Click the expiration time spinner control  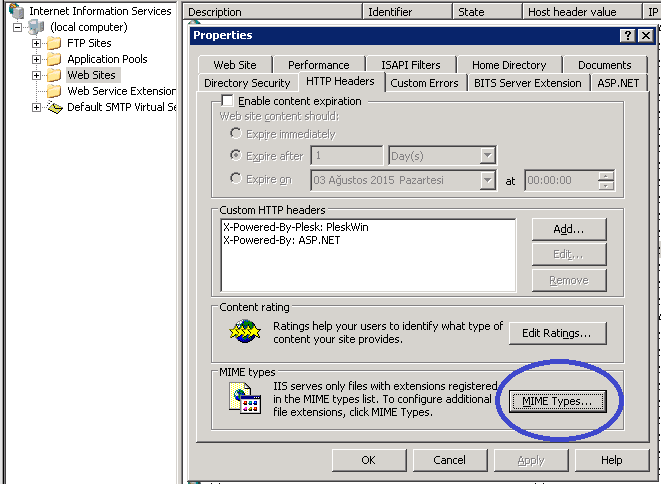[605, 181]
